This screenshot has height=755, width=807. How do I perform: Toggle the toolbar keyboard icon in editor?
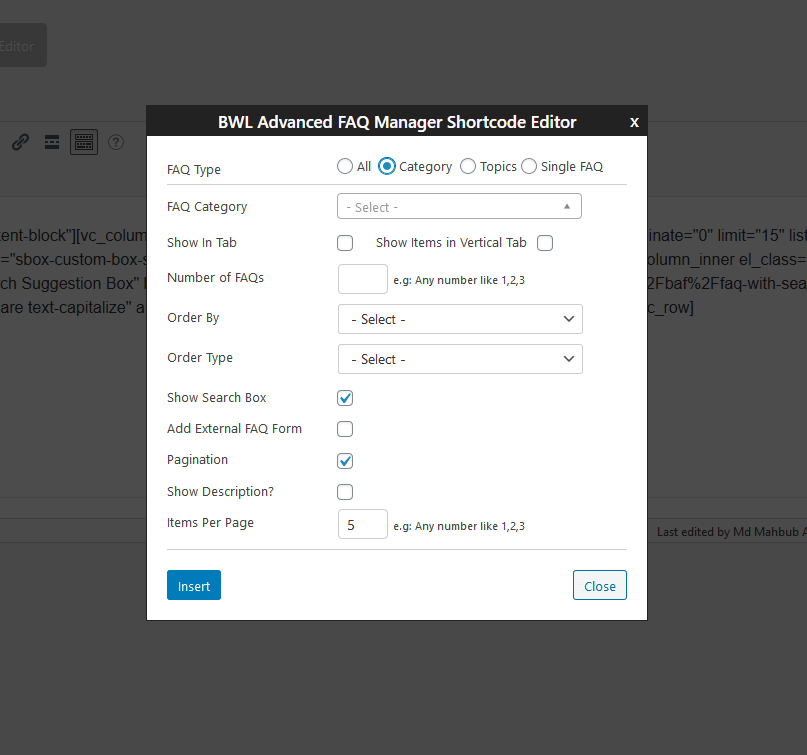(x=84, y=142)
